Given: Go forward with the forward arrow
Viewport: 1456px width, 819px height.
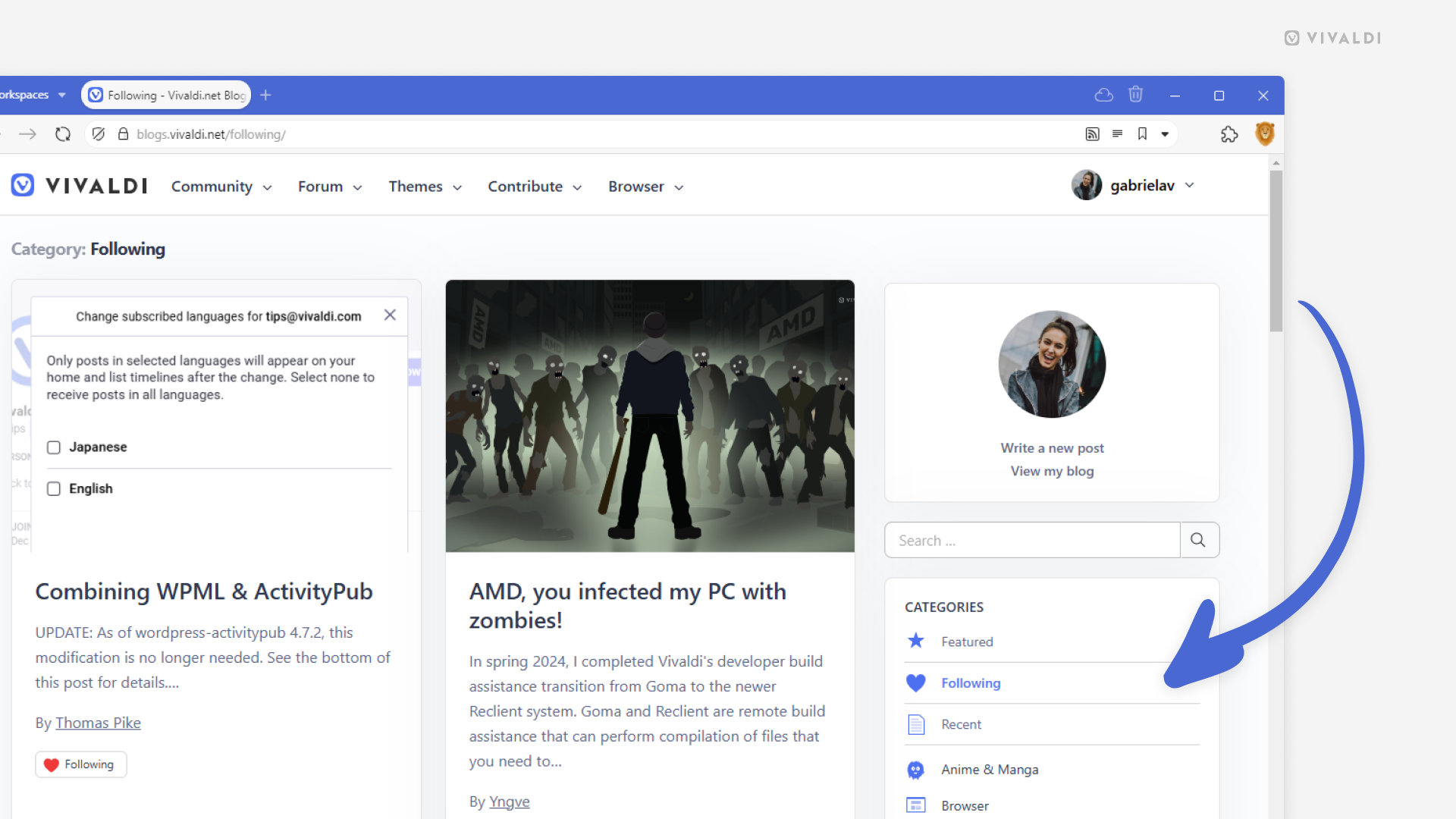Looking at the screenshot, I should [27, 134].
